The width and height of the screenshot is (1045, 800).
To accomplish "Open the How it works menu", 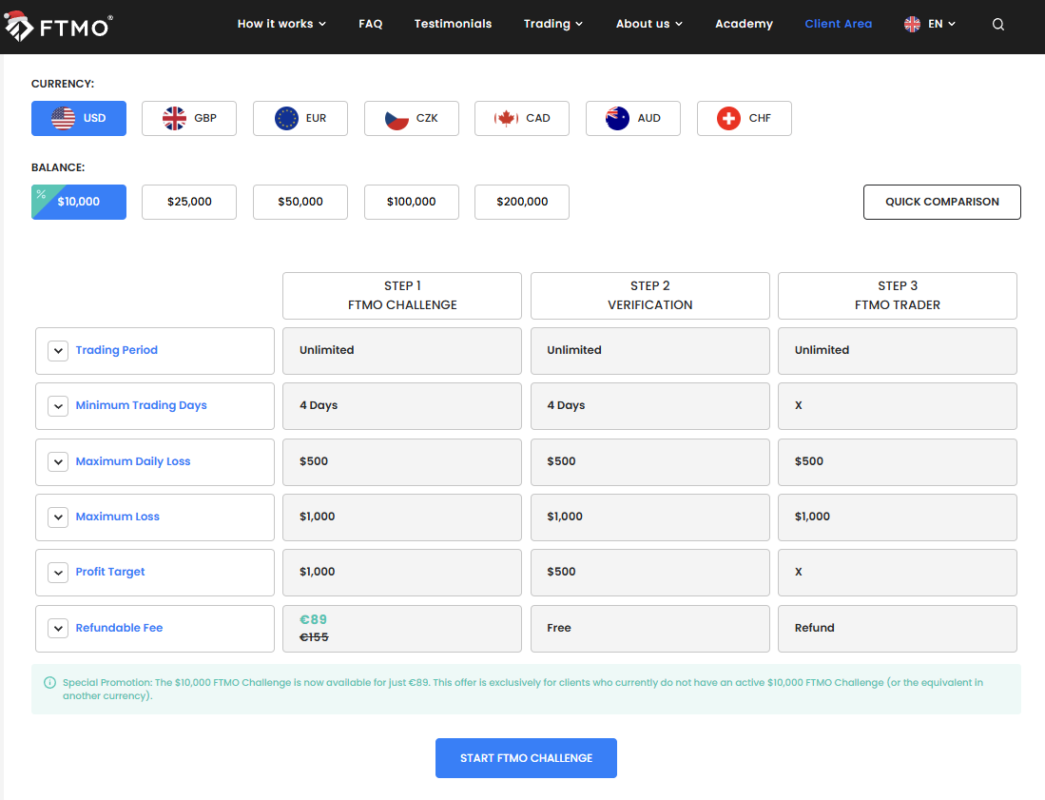I will (x=281, y=24).
